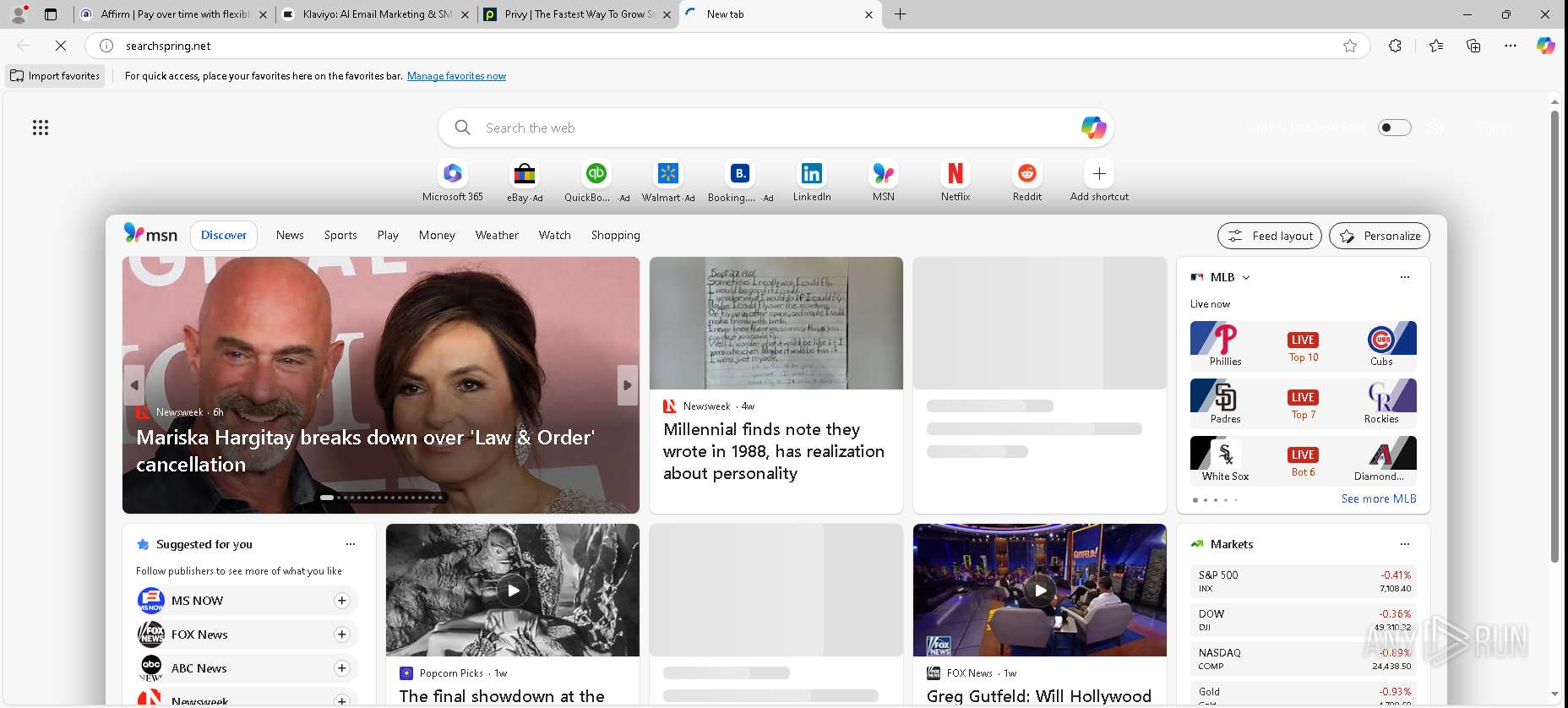Switch to the Discover tab
1568x708 pixels.
tap(224, 235)
